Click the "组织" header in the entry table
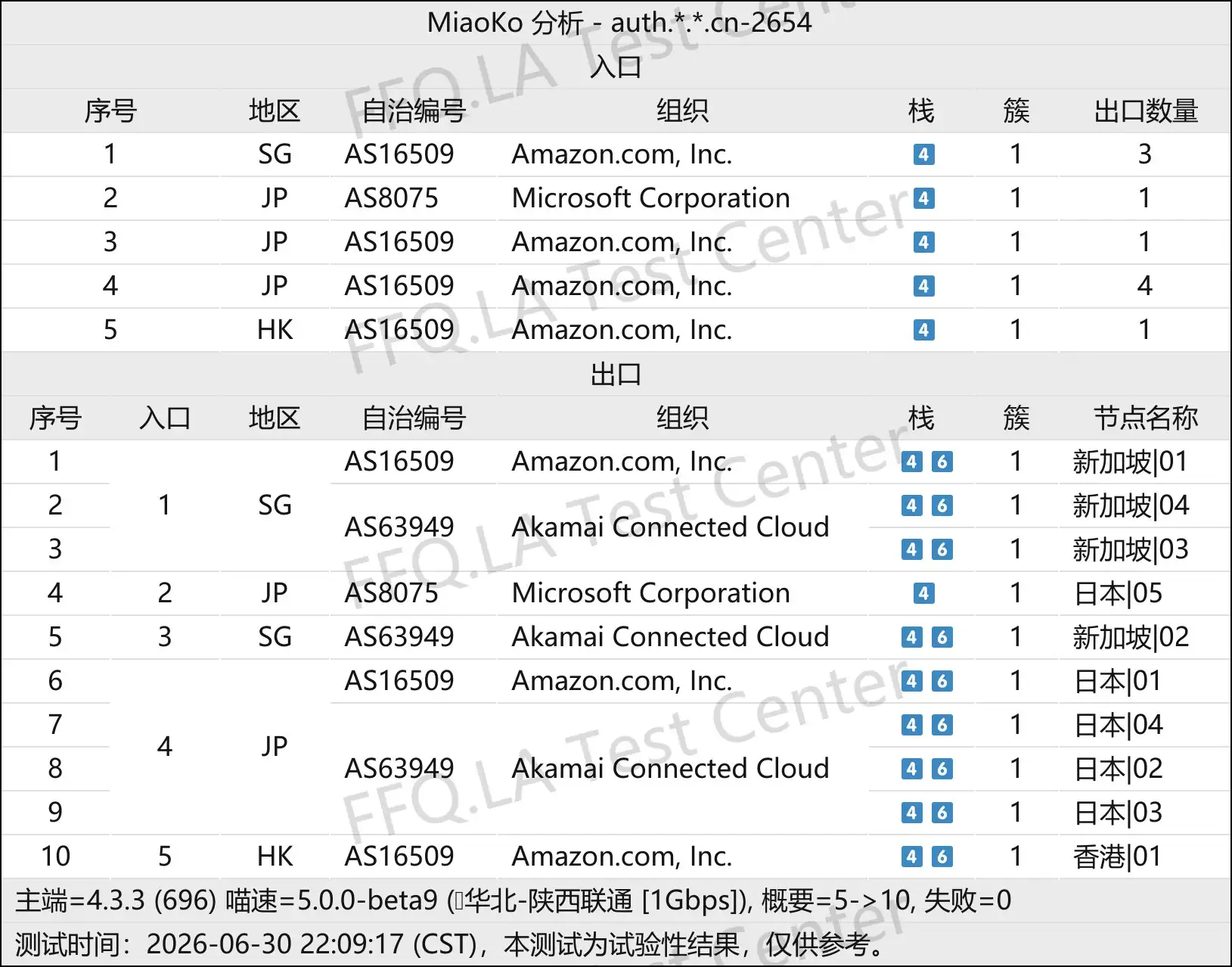1232x967 pixels. point(682,111)
